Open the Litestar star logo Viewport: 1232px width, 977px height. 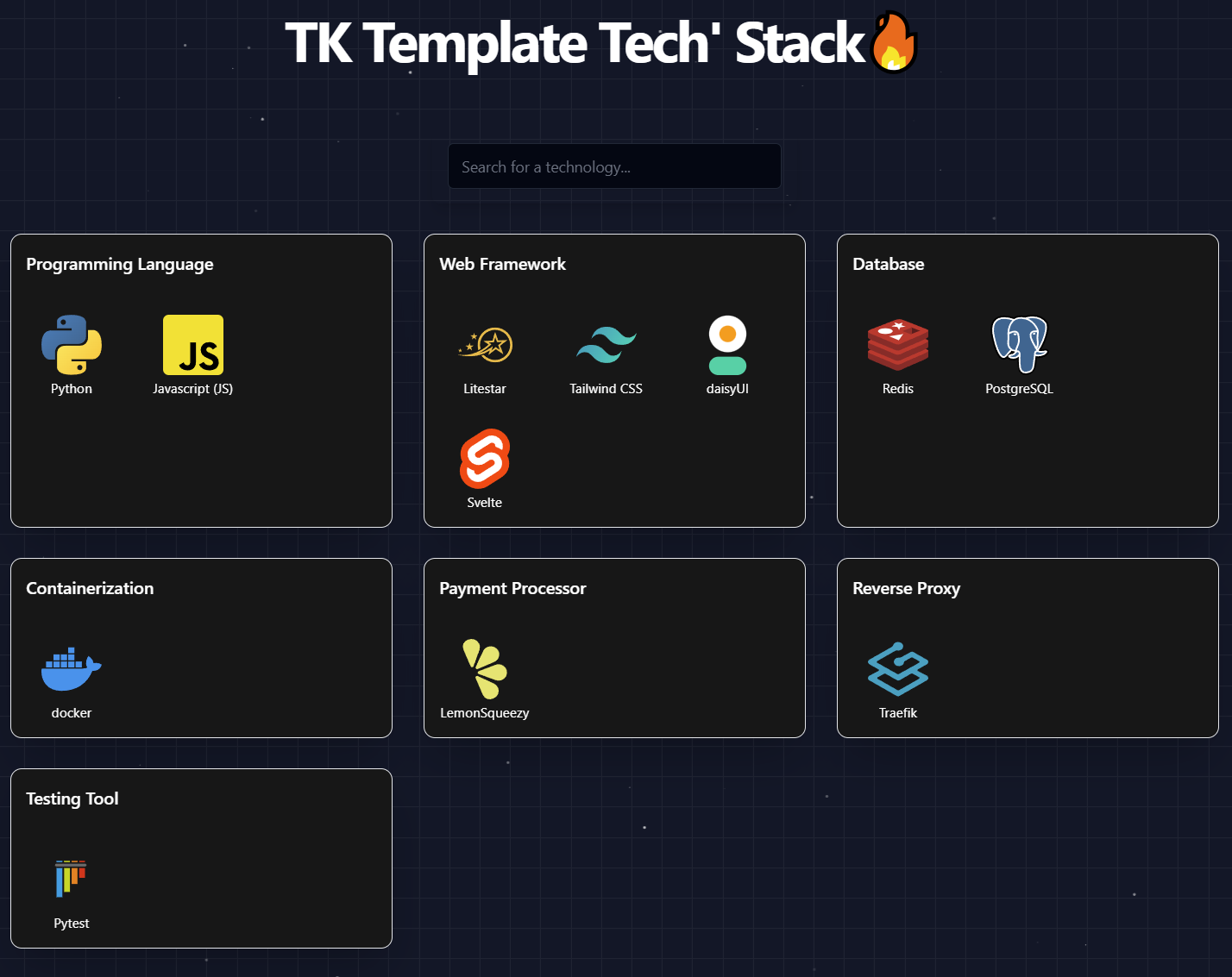(485, 345)
